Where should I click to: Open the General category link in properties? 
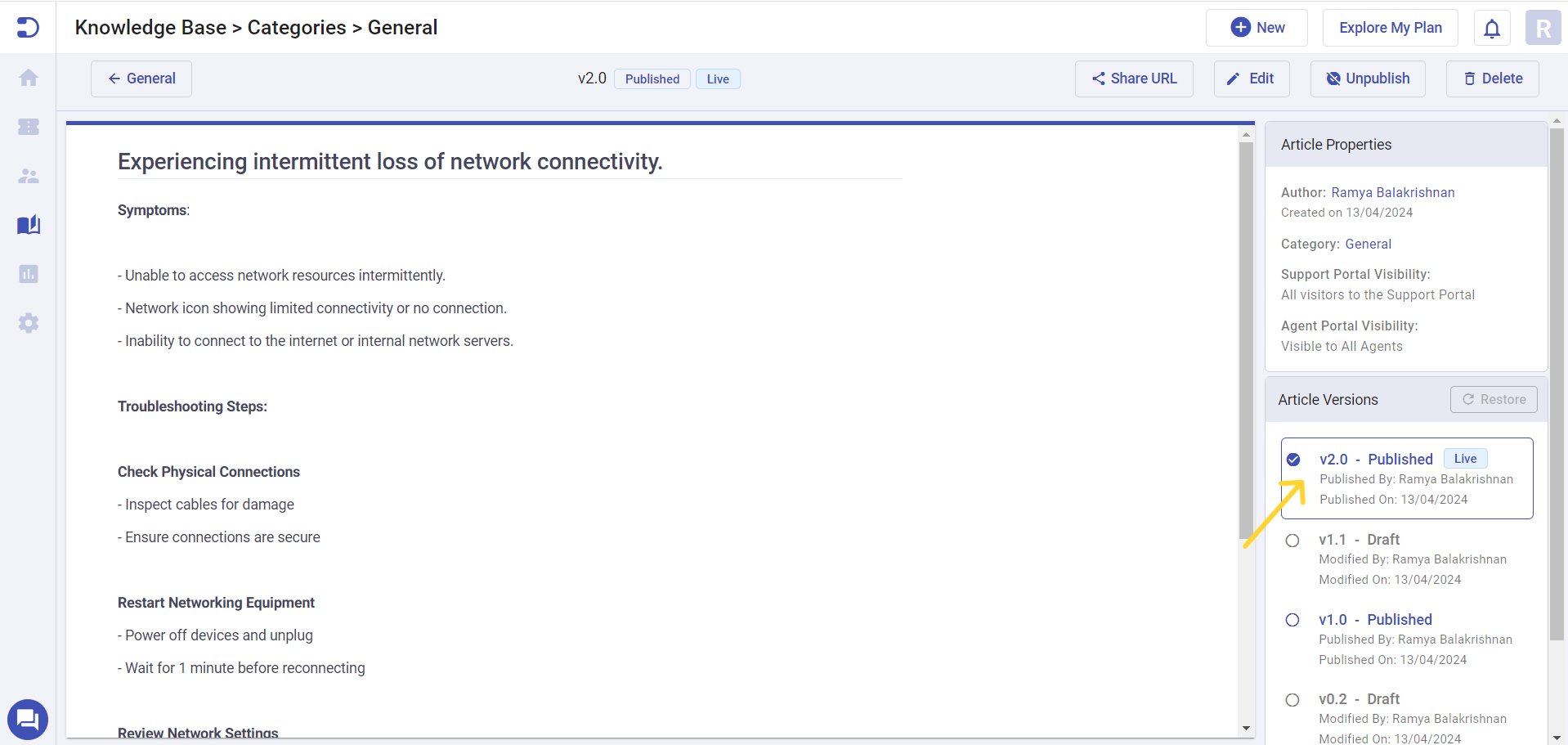pyautogui.click(x=1368, y=244)
